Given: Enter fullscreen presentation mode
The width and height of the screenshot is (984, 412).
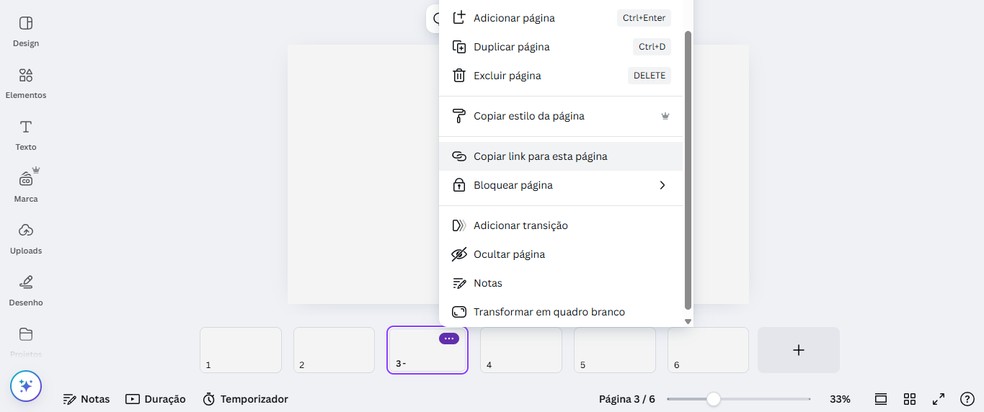Looking at the screenshot, I should point(938,399).
